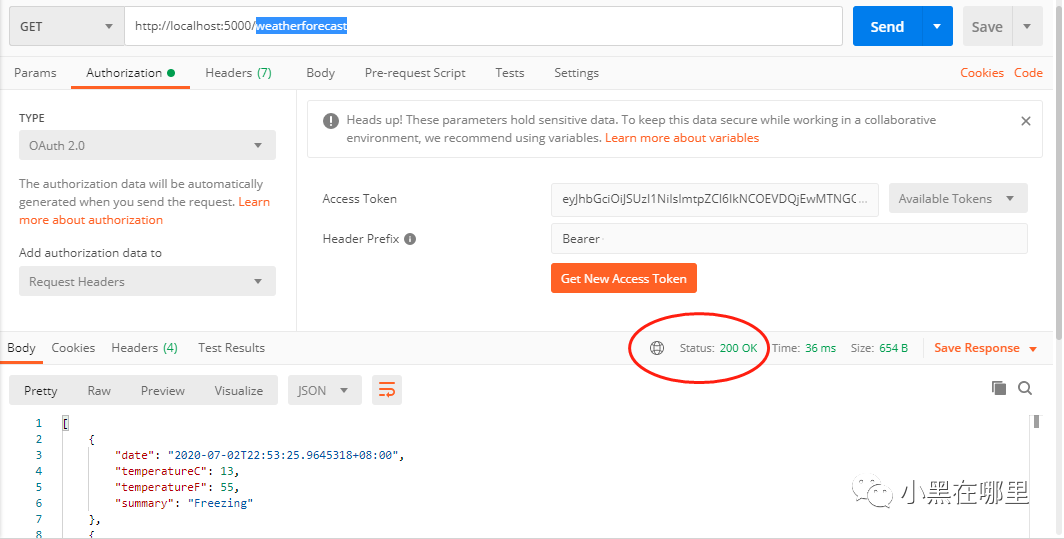The height and width of the screenshot is (539, 1064).
Task: Click the info icon next to Header Prefix
Action: point(410,239)
